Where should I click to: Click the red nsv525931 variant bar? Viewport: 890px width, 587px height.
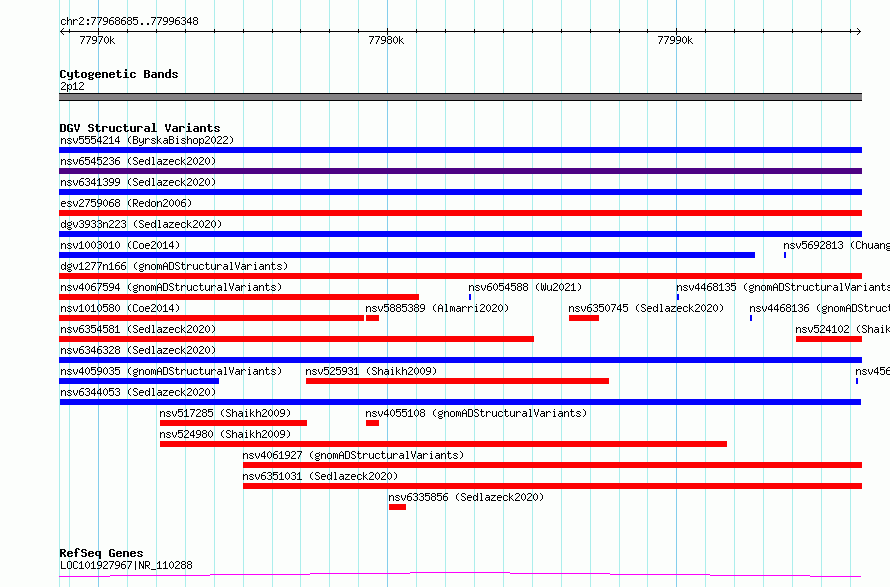coord(457,381)
